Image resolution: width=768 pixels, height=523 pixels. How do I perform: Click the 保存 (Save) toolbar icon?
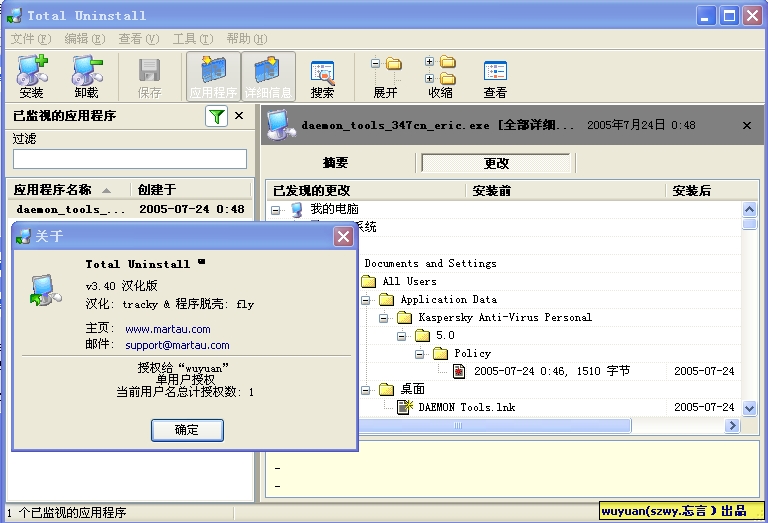pyautogui.click(x=149, y=76)
